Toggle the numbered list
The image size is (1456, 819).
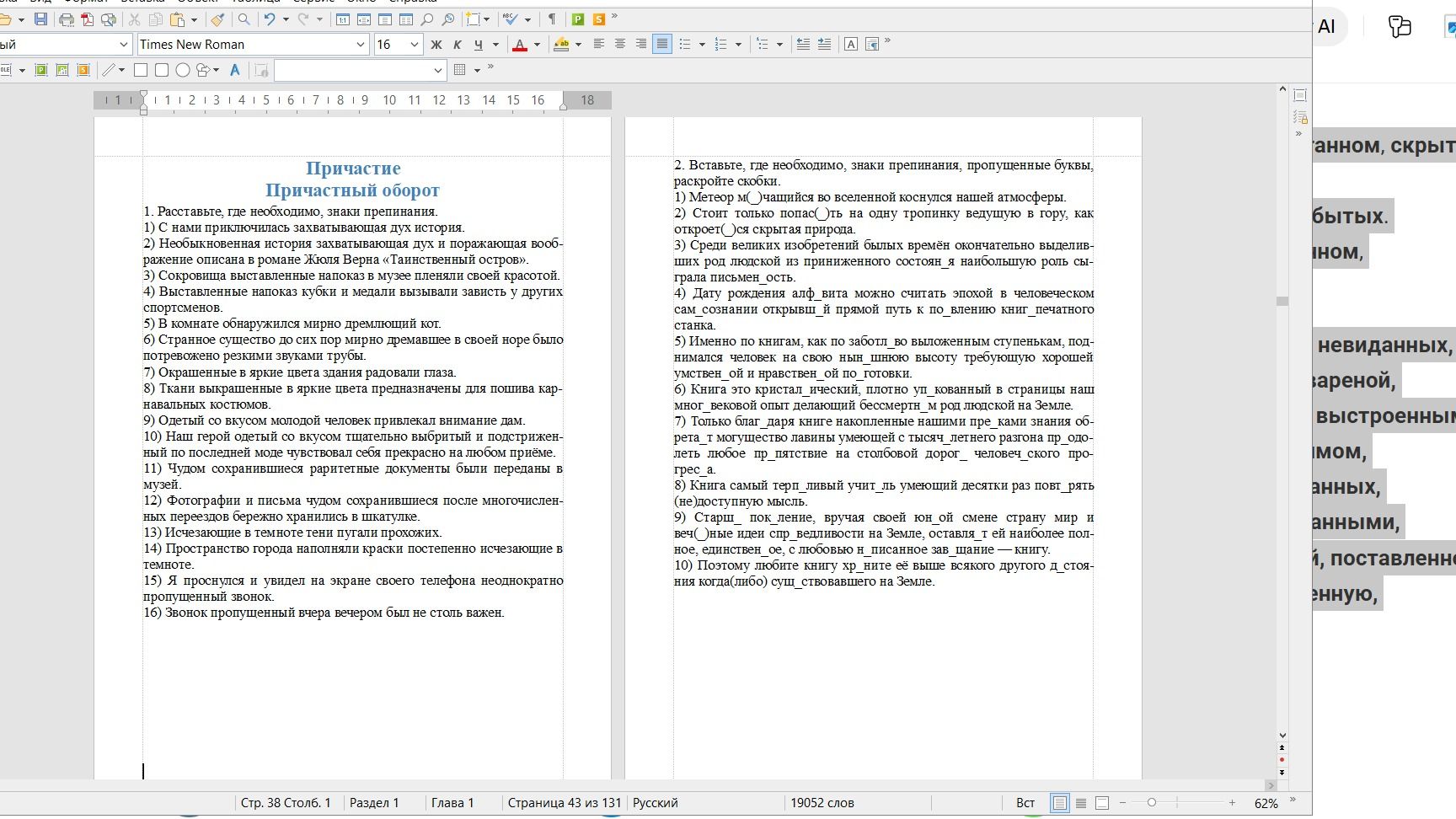pos(721,45)
